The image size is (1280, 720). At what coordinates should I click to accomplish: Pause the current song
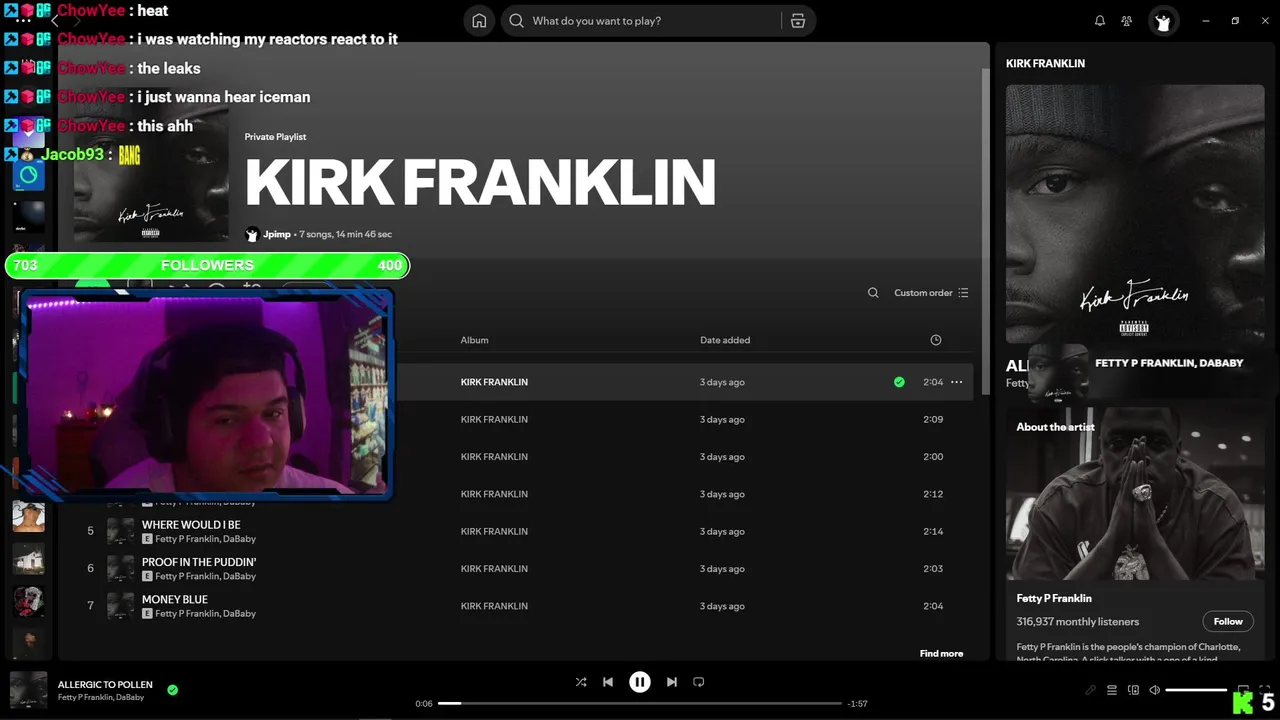pos(640,682)
